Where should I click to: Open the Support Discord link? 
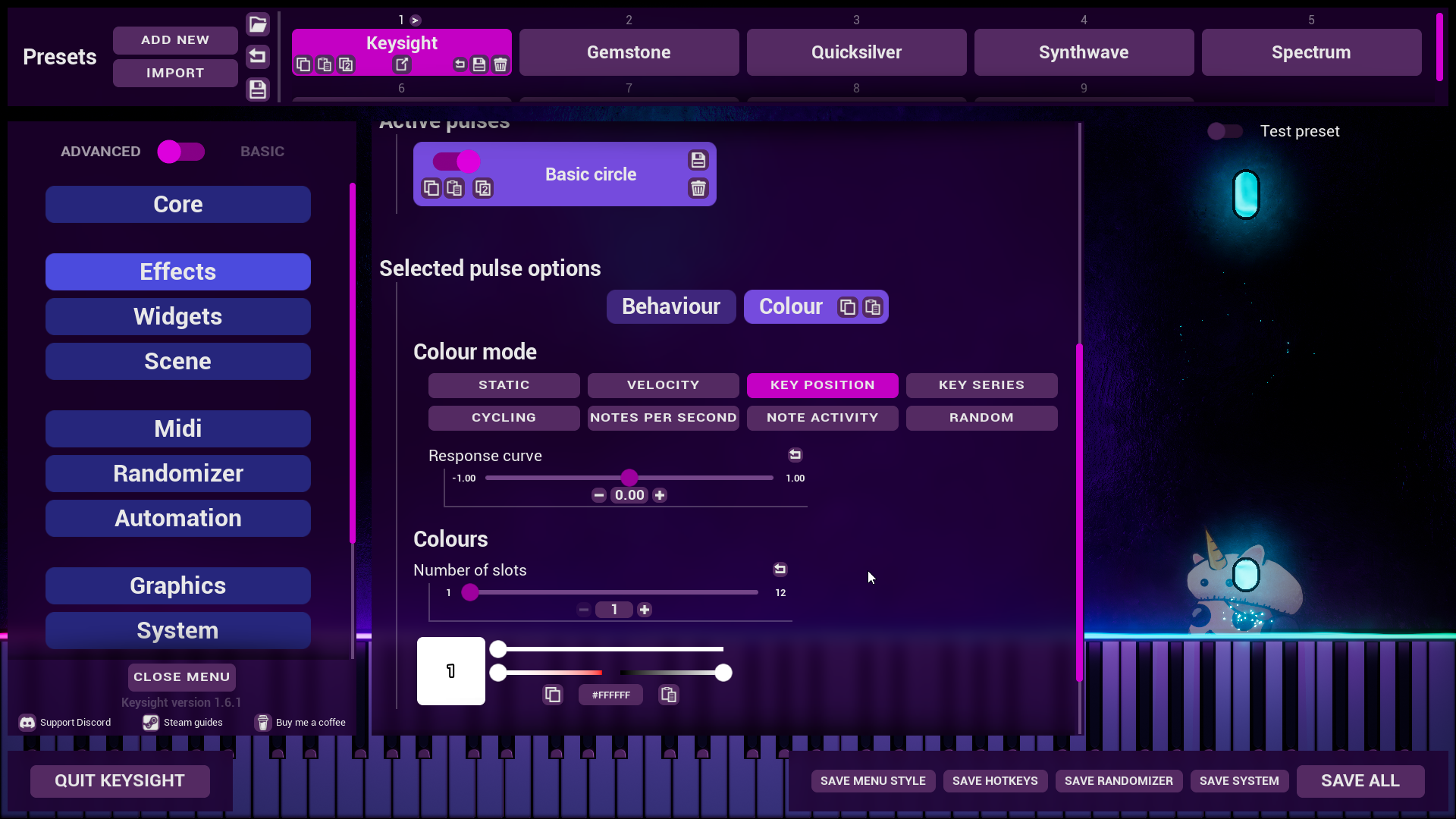(x=65, y=723)
